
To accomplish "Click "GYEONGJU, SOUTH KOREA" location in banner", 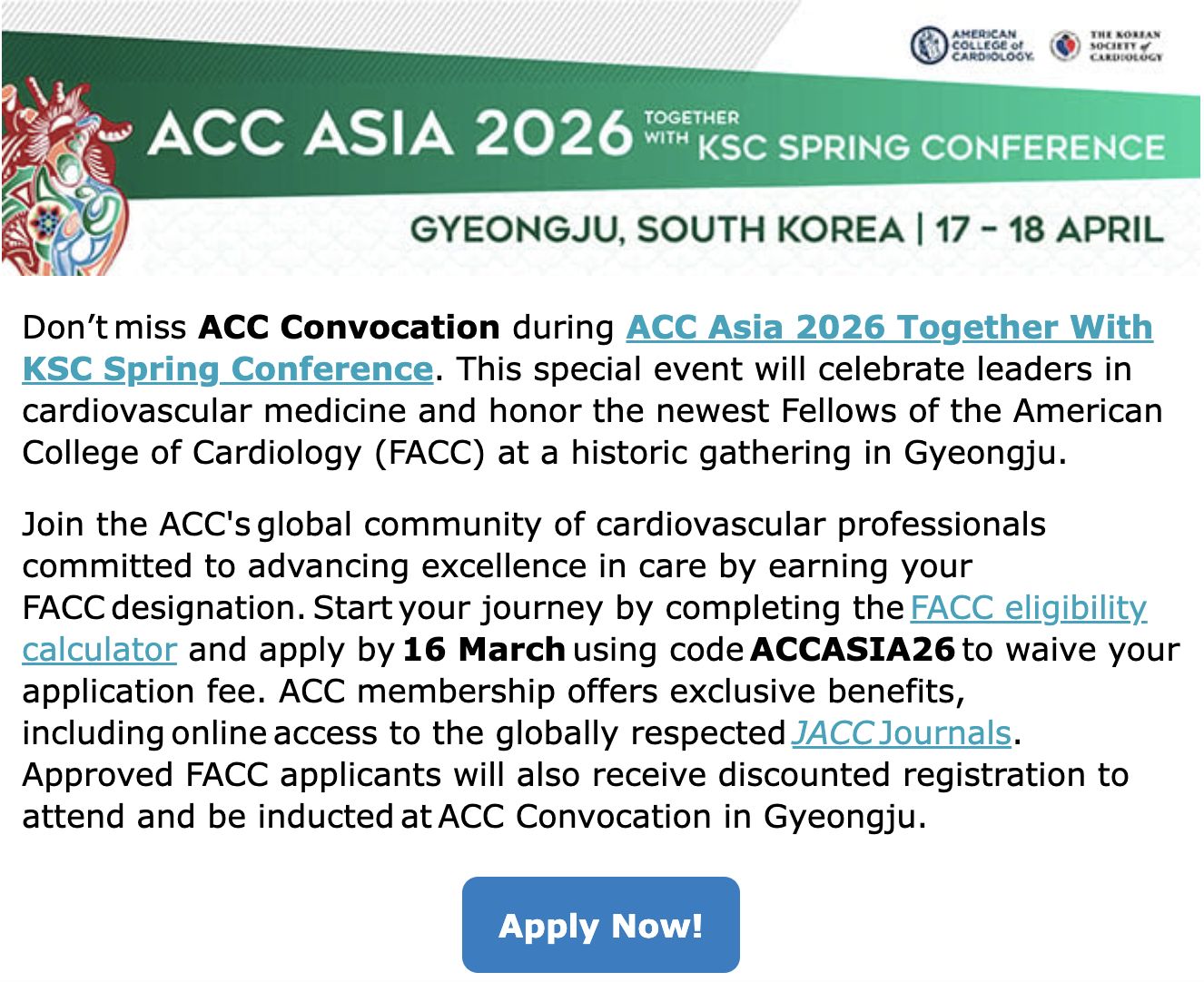I will coord(656,229).
